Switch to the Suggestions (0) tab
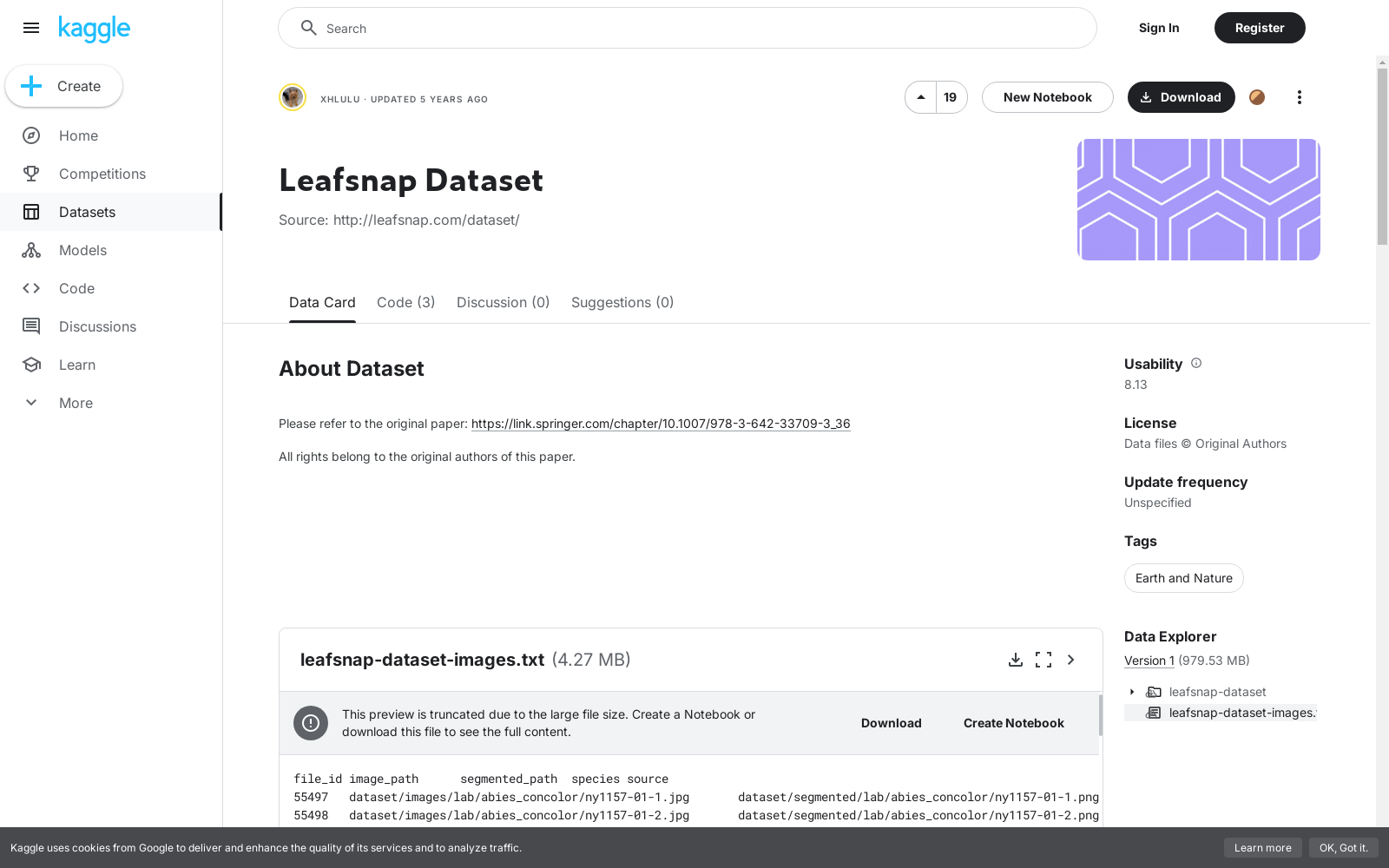 pyautogui.click(x=622, y=303)
